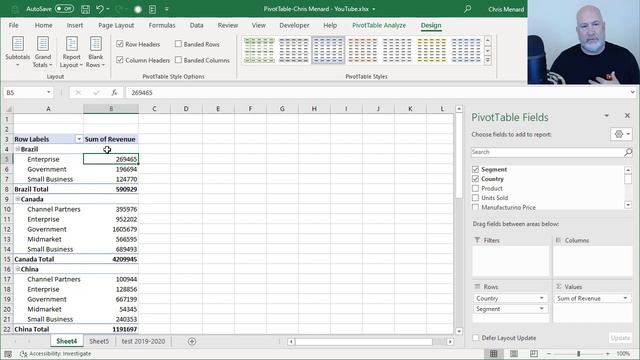Check the Units Sold field checkbox
Image resolution: width=640 pixels, height=360 pixels.
click(x=475, y=198)
